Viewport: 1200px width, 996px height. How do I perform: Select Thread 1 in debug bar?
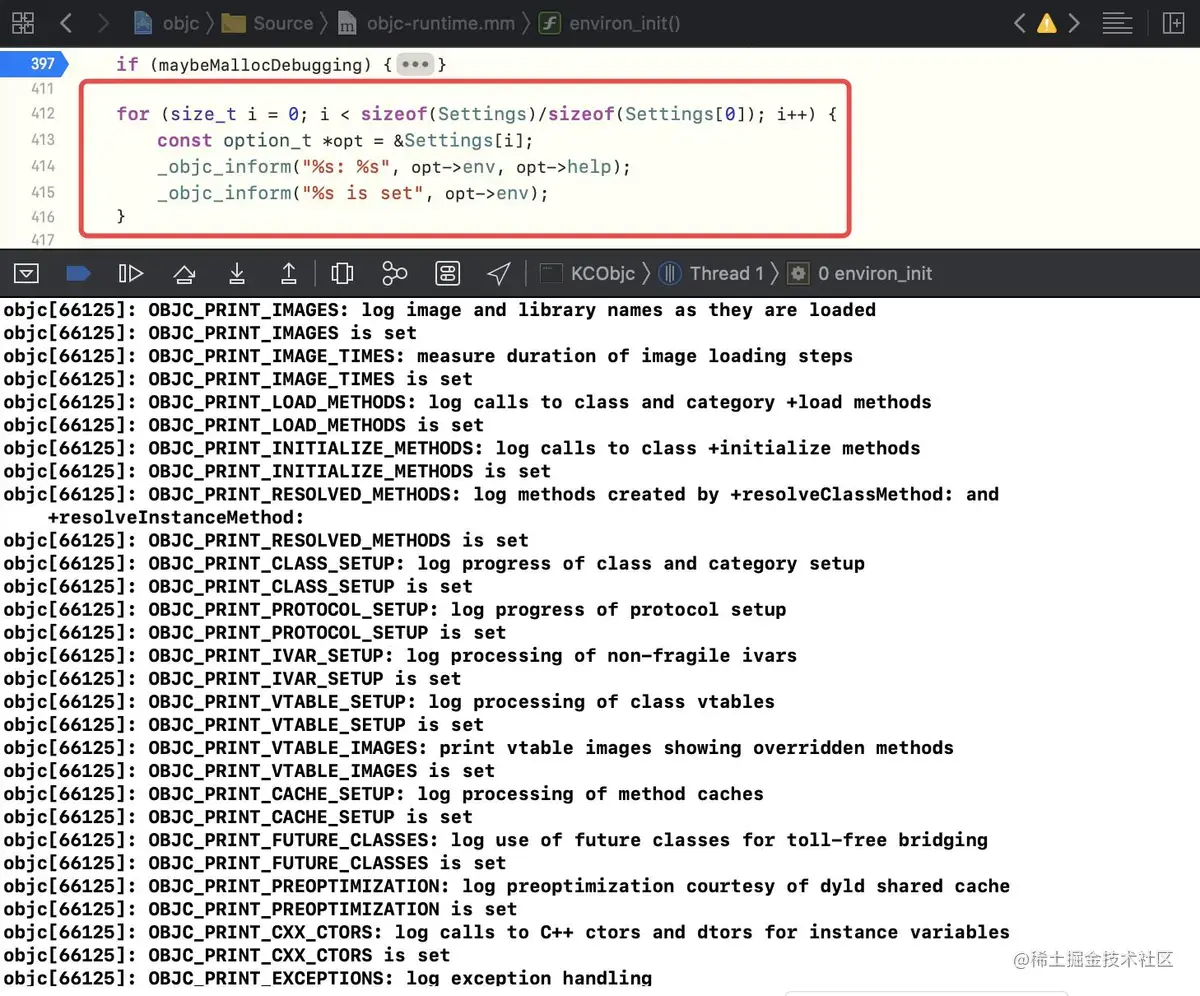point(712,273)
